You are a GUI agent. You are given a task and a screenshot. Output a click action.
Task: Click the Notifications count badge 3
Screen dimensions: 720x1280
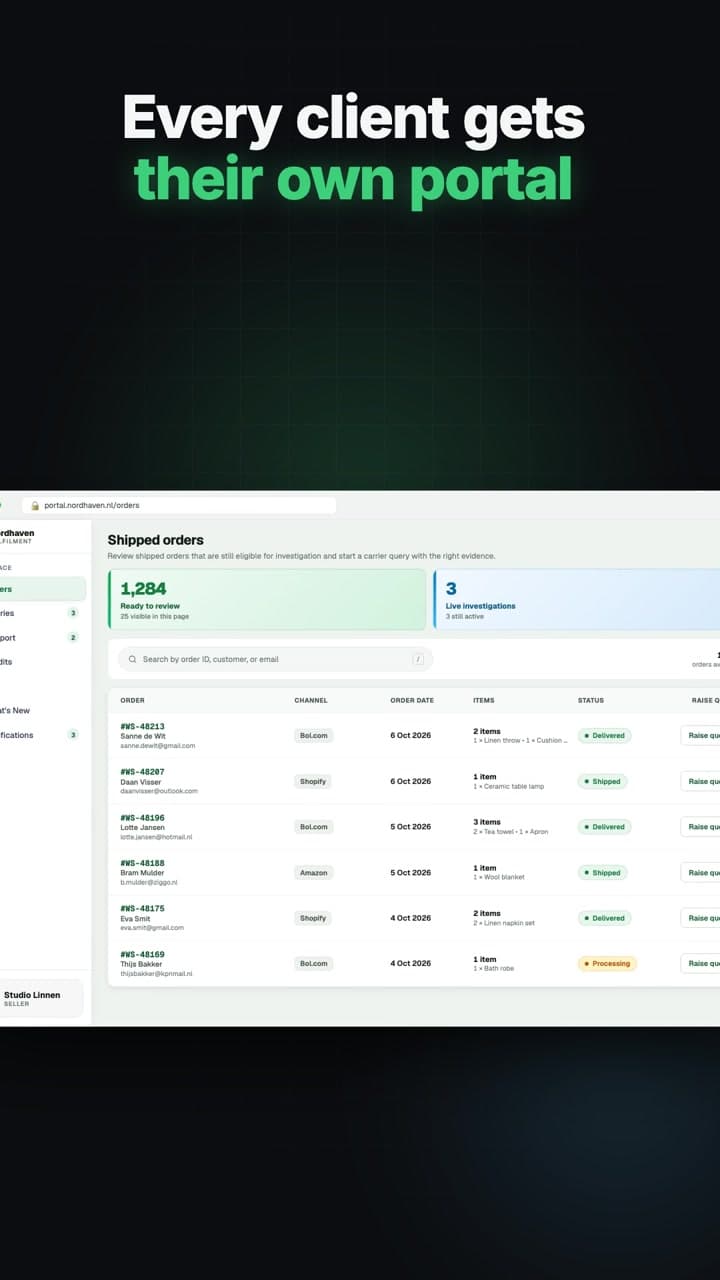point(72,735)
